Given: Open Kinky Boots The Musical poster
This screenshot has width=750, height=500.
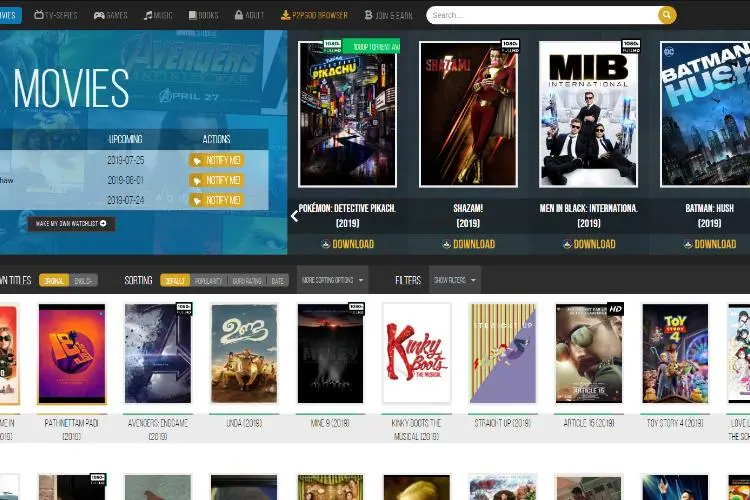Looking at the screenshot, I should 417,354.
